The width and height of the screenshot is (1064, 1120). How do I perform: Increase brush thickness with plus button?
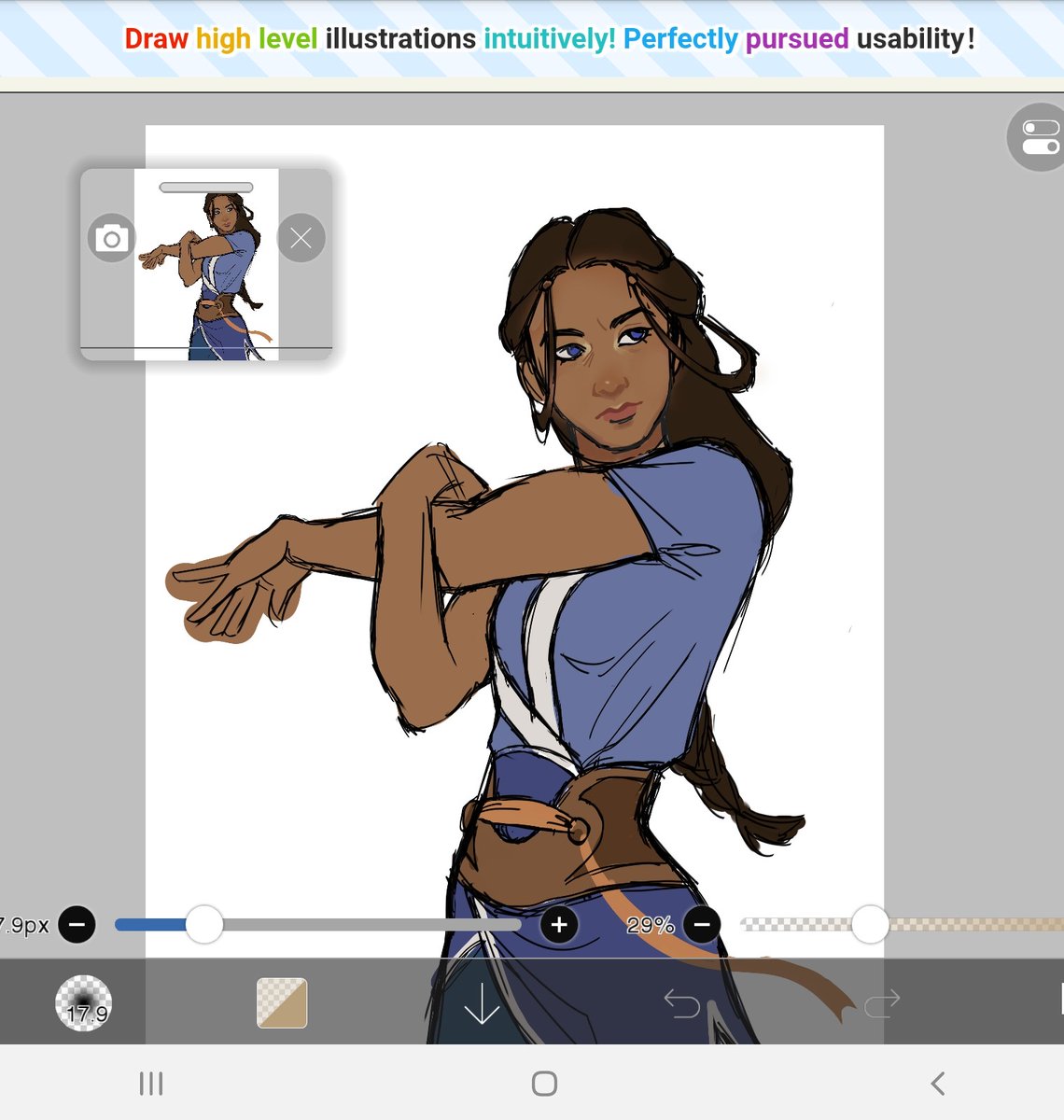pyautogui.click(x=559, y=925)
